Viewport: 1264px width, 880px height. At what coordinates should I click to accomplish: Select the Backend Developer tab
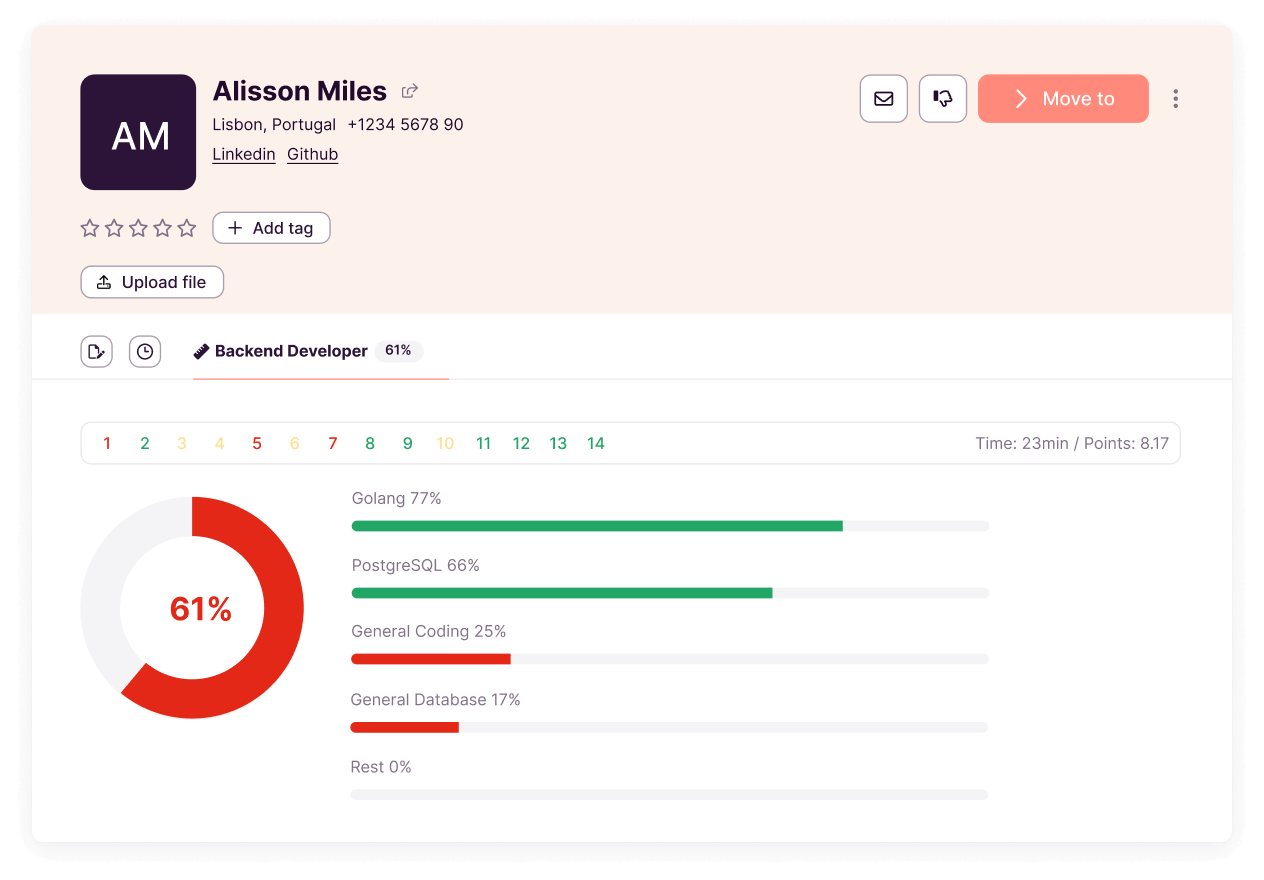coord(291,352)
